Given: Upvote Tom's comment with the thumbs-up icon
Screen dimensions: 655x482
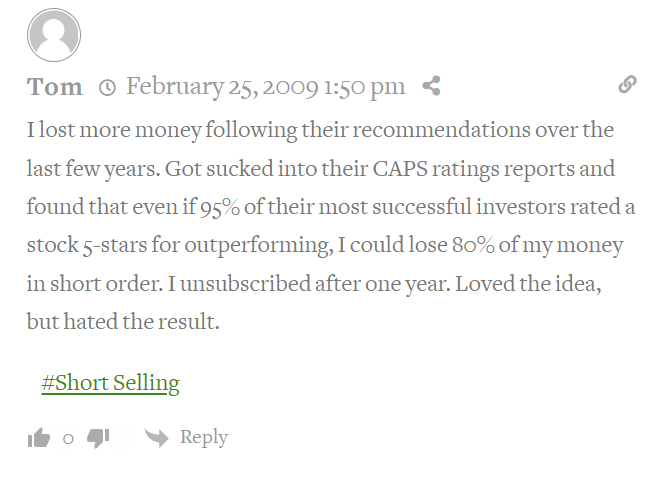Looking at the screenshot, I should point(39,438).
